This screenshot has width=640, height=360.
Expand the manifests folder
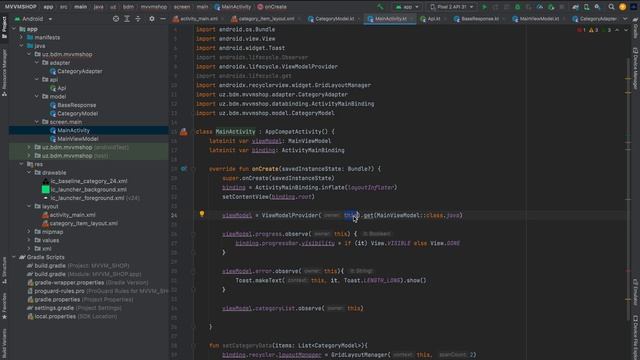22,37
